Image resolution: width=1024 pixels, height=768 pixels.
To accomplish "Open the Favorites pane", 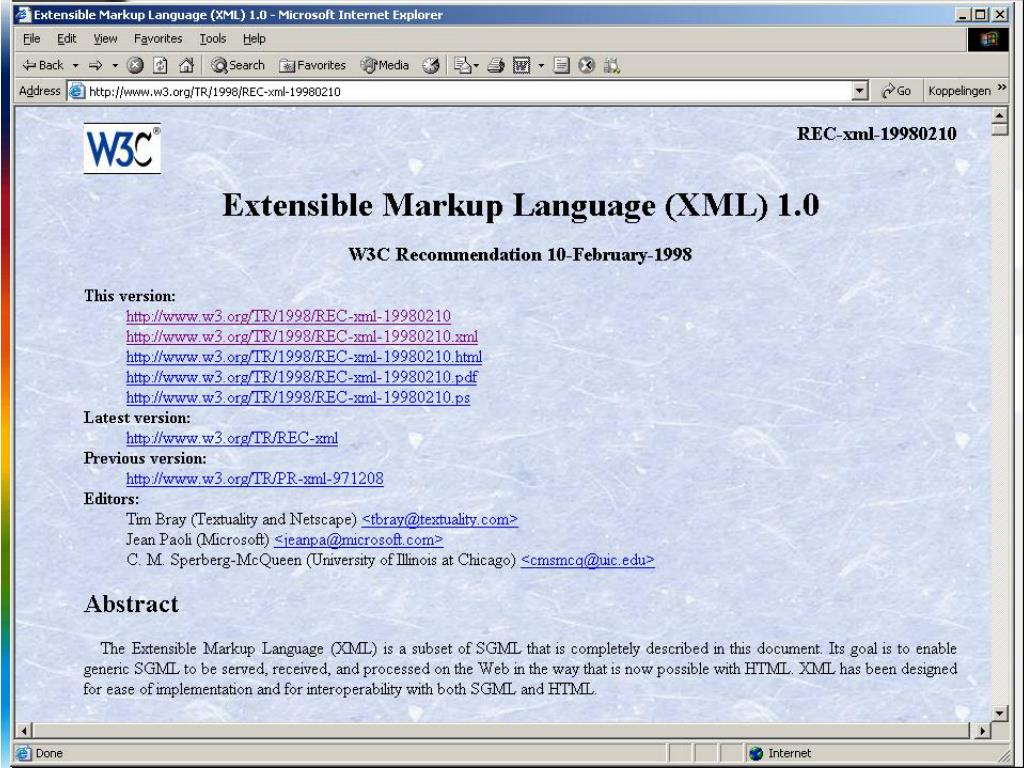I will (312, 65).
